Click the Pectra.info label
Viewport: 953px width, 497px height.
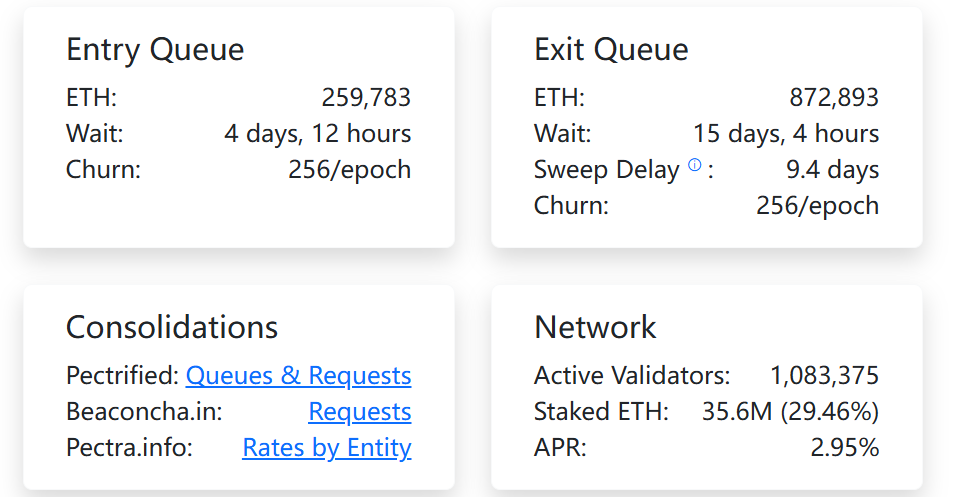click(x=129, y=448)
